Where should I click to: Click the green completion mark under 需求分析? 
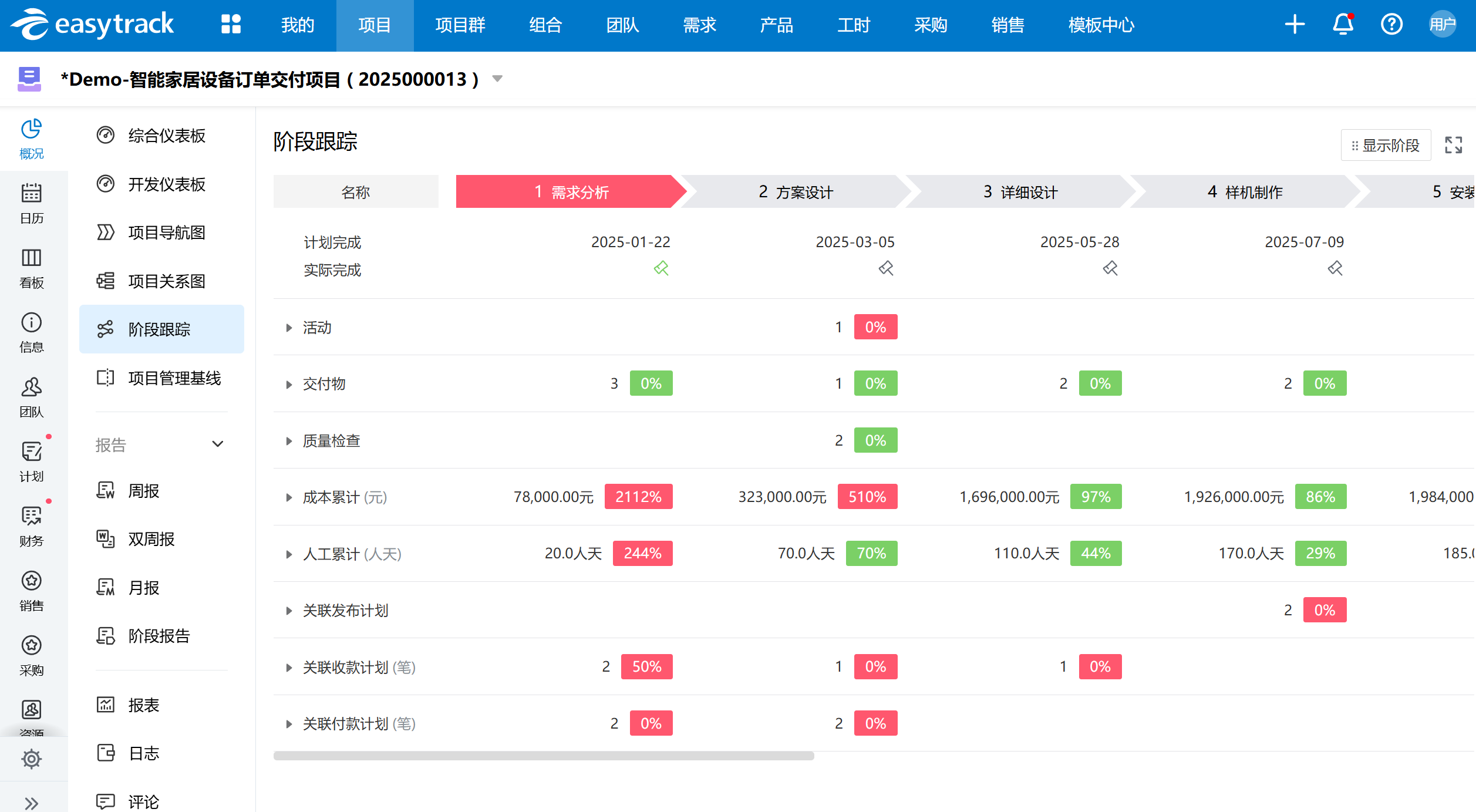(x=661, y=269)
